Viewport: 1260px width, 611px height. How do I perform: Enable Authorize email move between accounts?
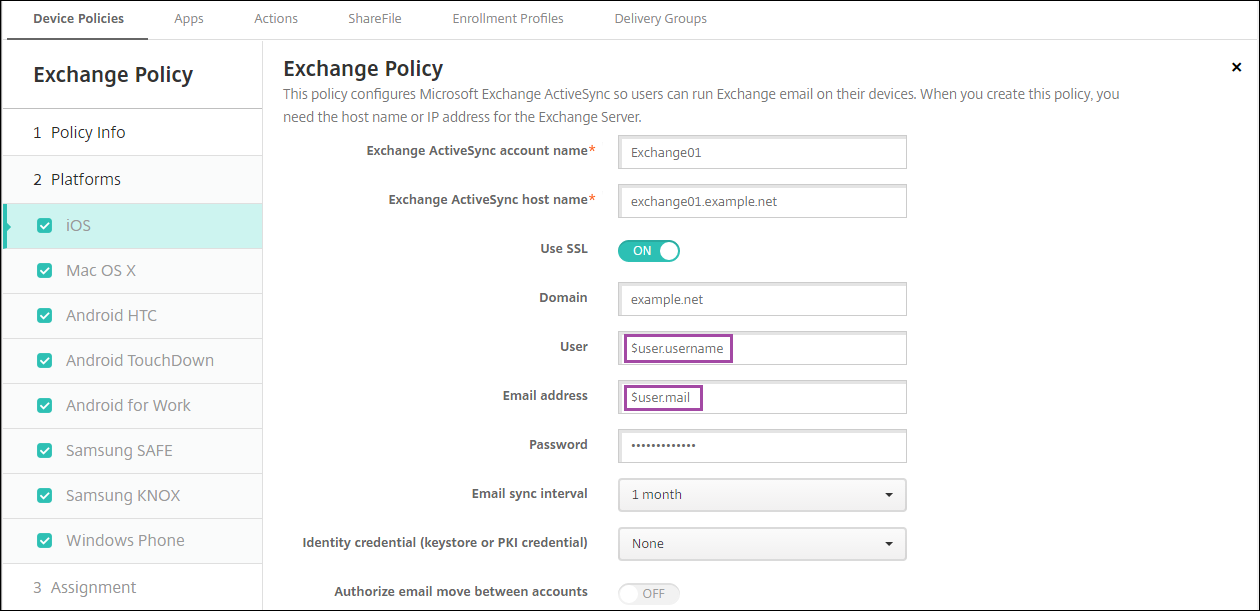[x=649, y=593]
